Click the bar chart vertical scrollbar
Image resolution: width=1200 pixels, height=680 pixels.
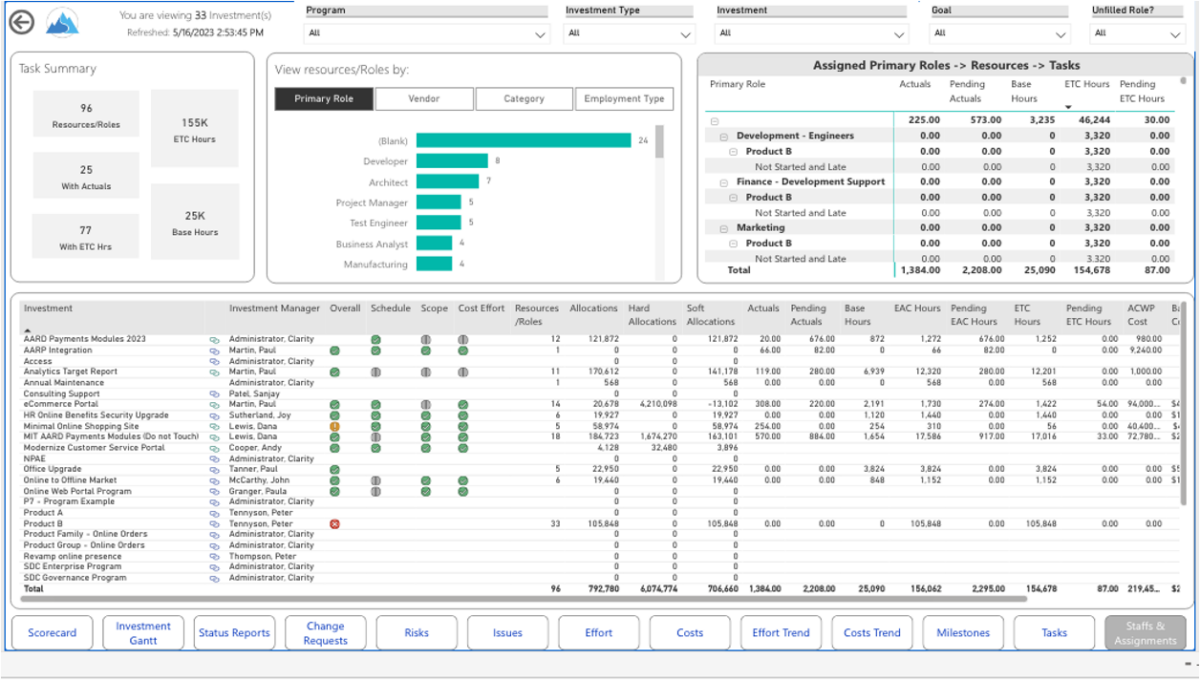(659, 141)
